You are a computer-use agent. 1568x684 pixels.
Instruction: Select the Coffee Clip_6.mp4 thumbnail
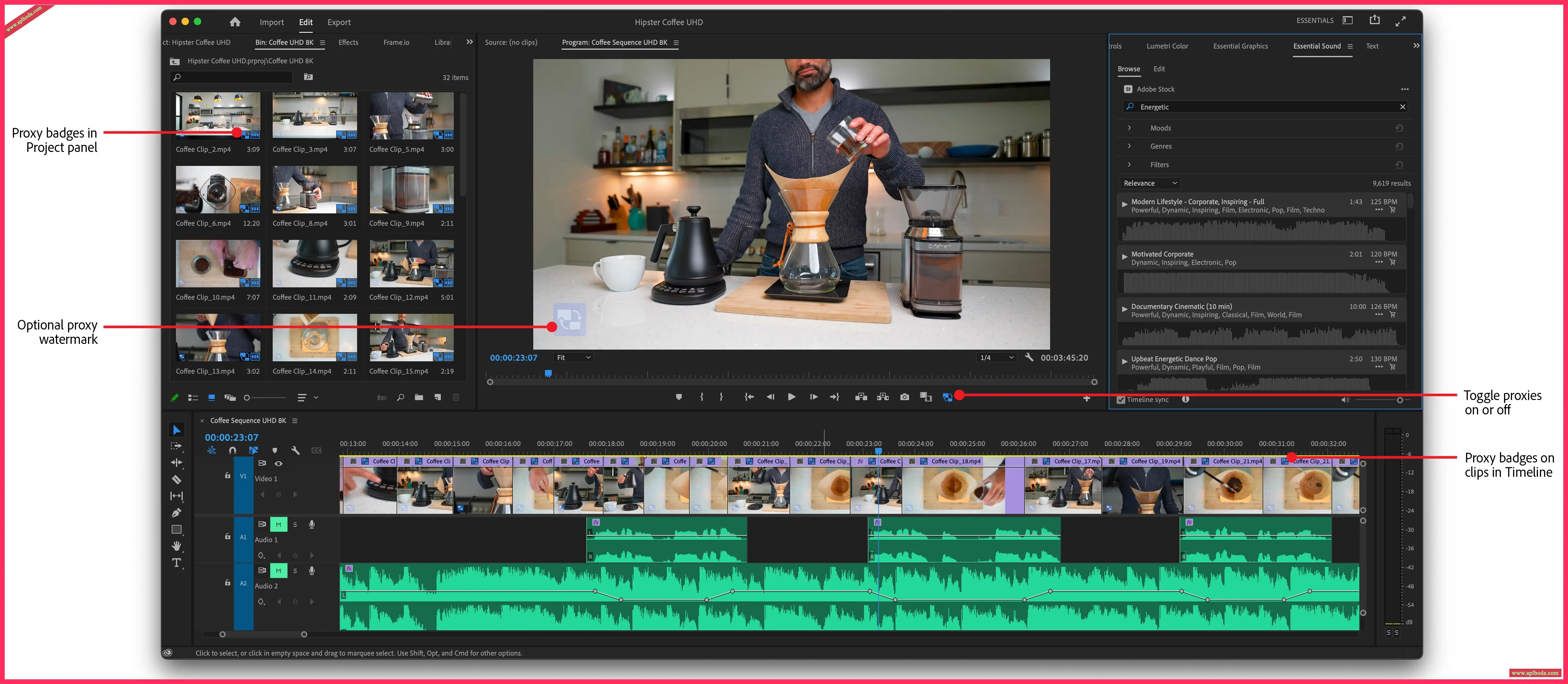point(218,190)
